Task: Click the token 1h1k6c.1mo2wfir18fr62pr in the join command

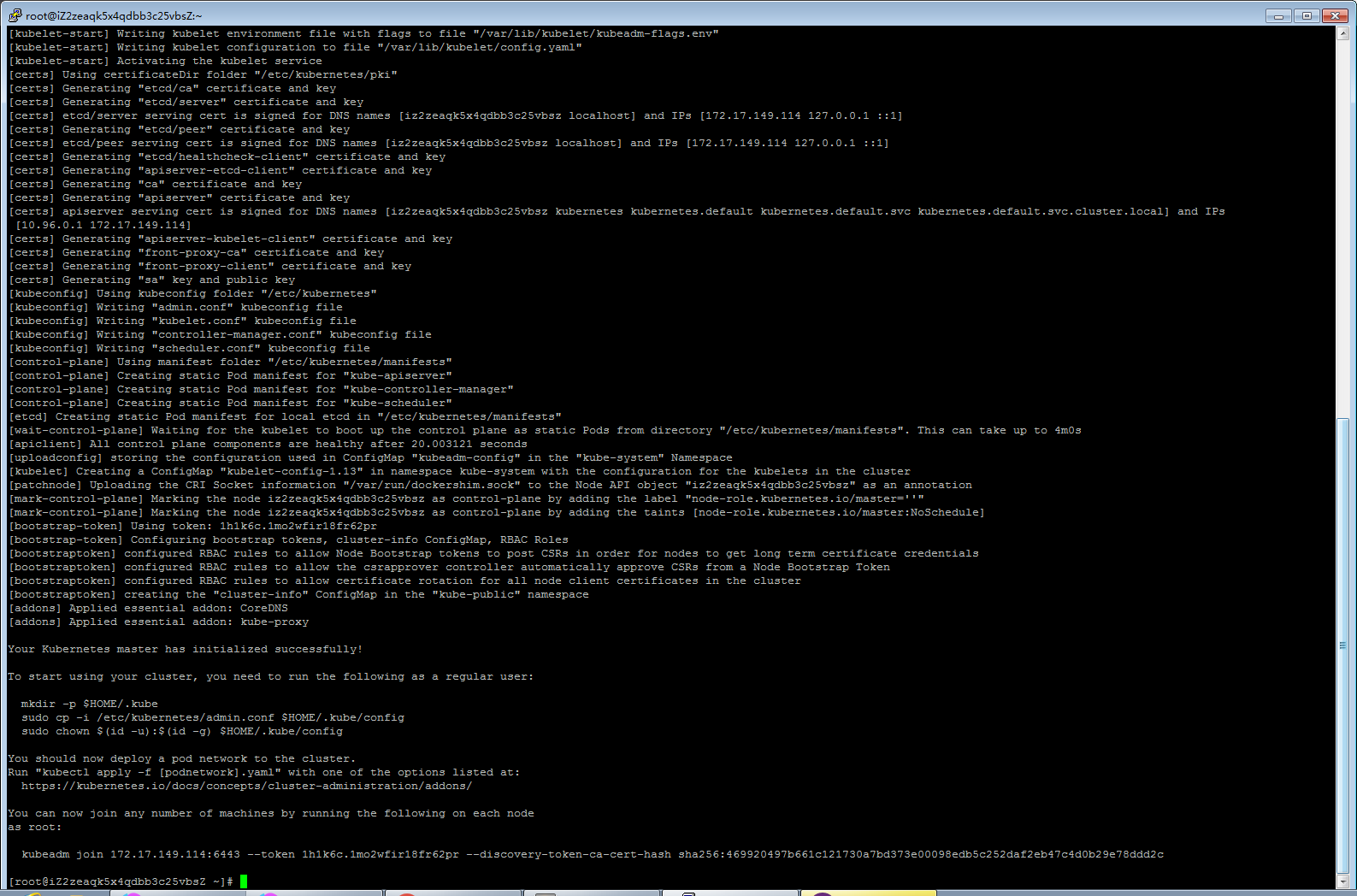Action: (x=381, y=854)
